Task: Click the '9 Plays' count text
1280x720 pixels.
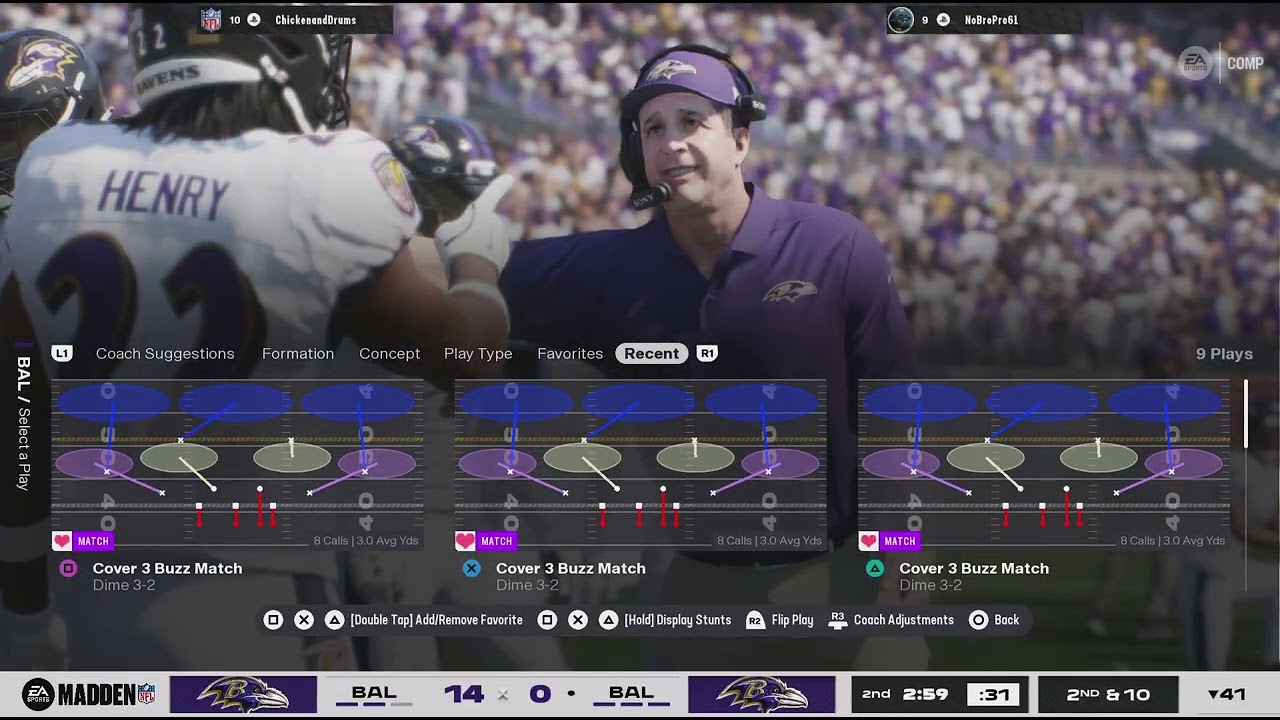Action: pos(1224,354)
